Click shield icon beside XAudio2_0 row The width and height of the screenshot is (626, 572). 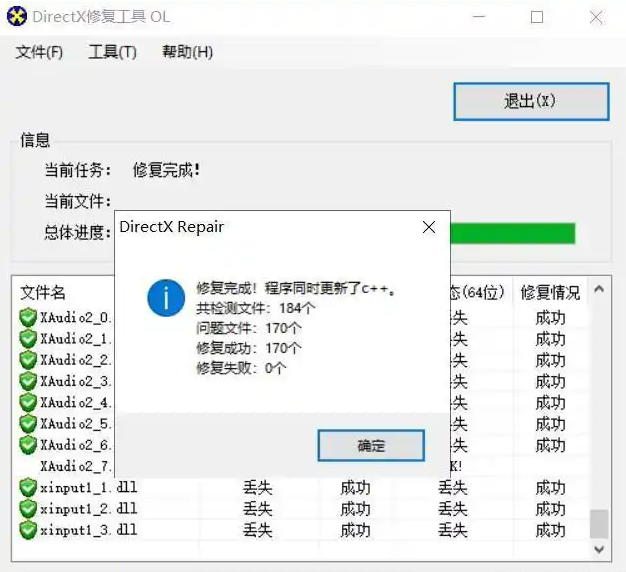click(28, 318)
